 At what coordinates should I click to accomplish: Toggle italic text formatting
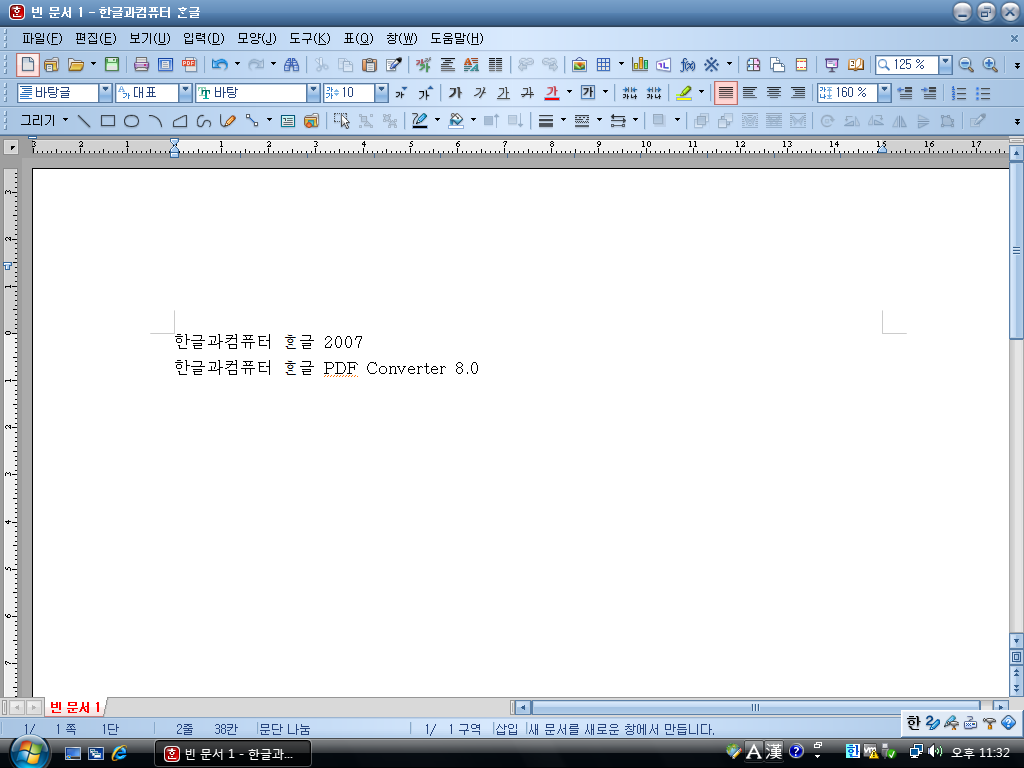pos(480,93)
